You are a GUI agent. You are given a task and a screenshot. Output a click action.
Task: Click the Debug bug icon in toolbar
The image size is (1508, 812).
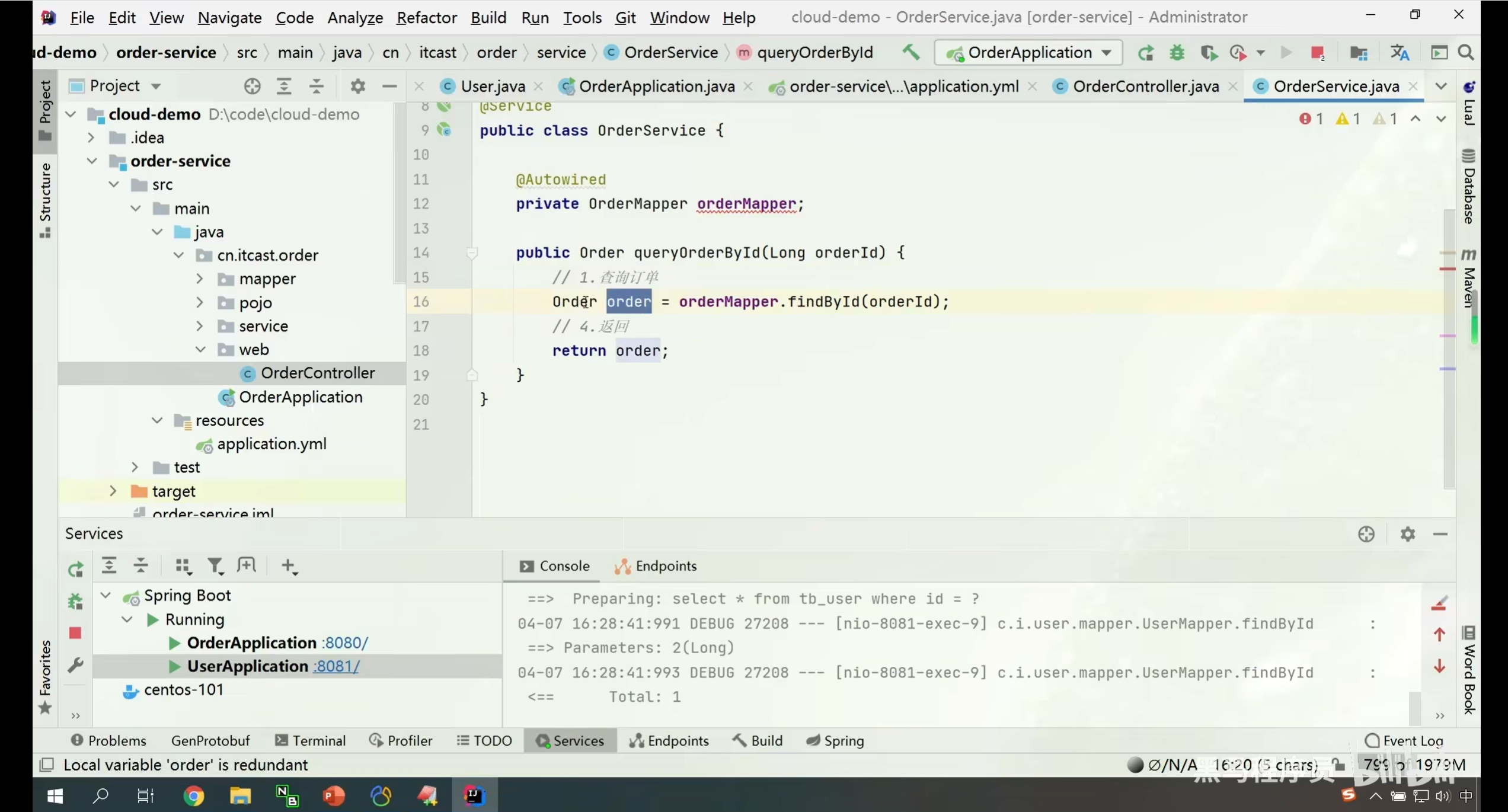1177,53
